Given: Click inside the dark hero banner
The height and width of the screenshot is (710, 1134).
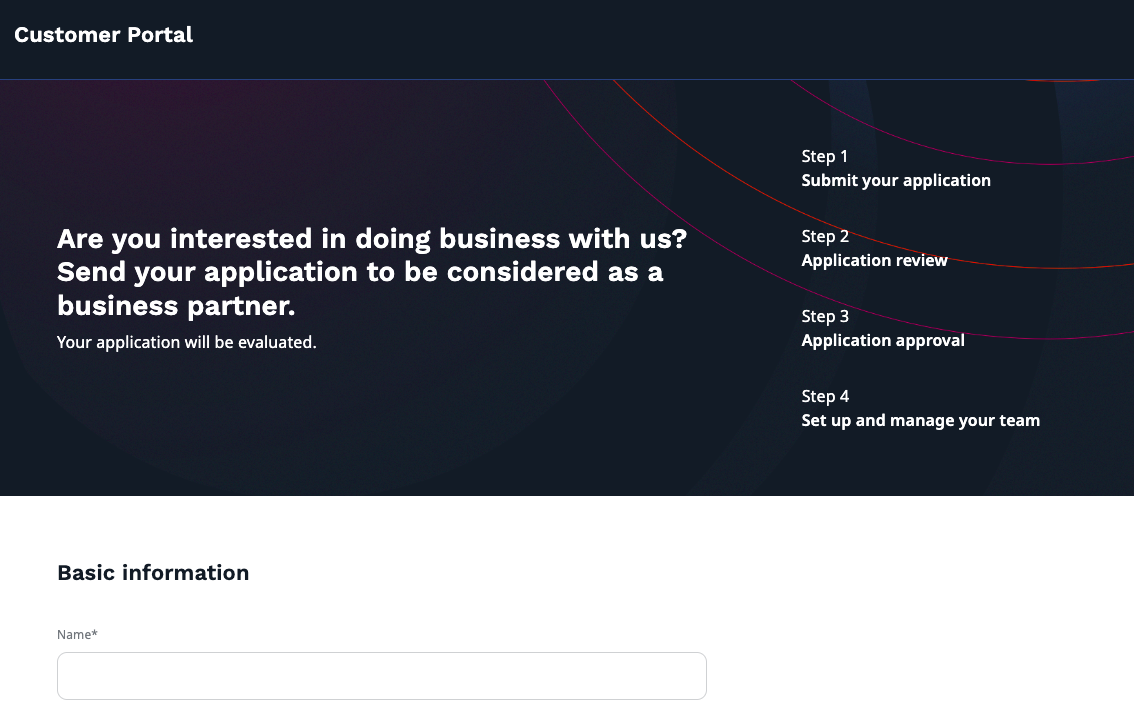Looking at the screenshot, I should [x=400, y=450].
